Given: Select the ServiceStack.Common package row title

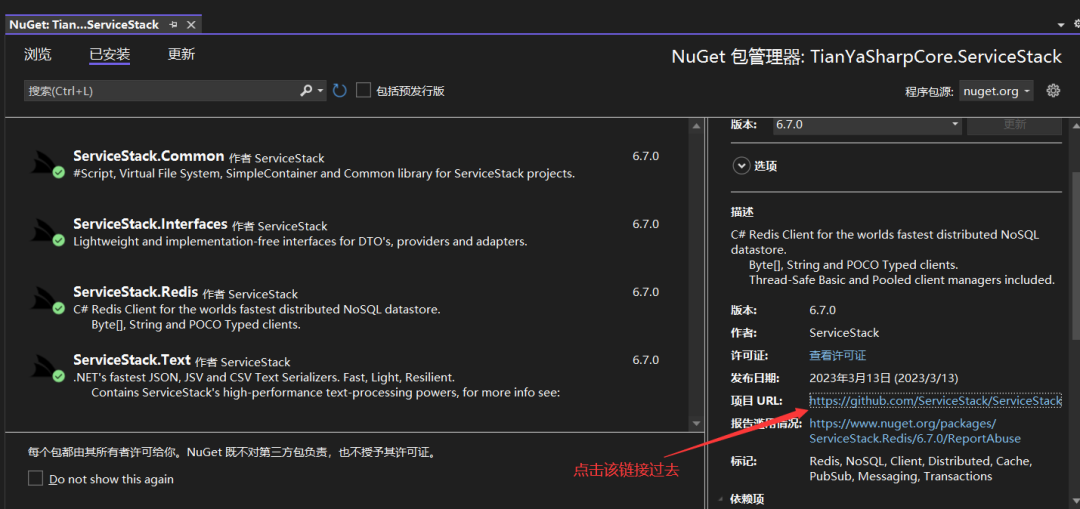Looking at the screenshot, I should (x=148, y=156).
